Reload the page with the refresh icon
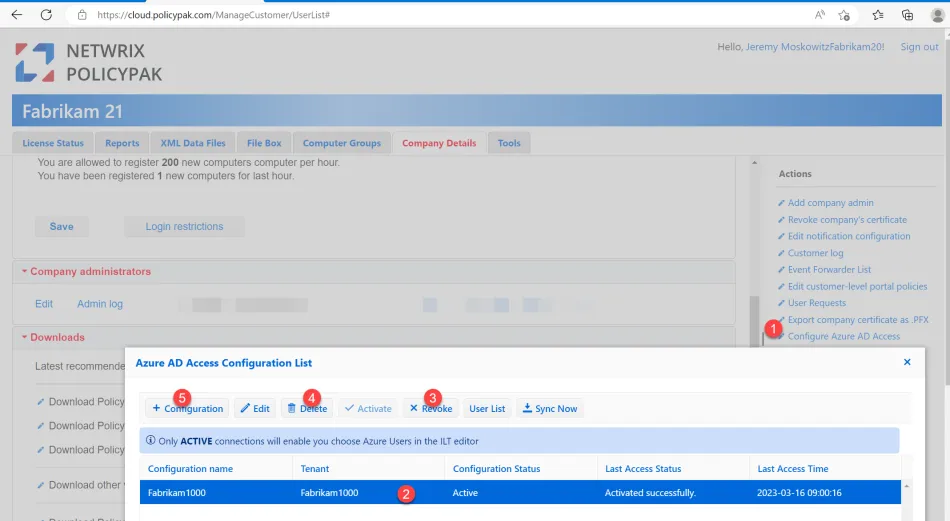 [46, 15]
